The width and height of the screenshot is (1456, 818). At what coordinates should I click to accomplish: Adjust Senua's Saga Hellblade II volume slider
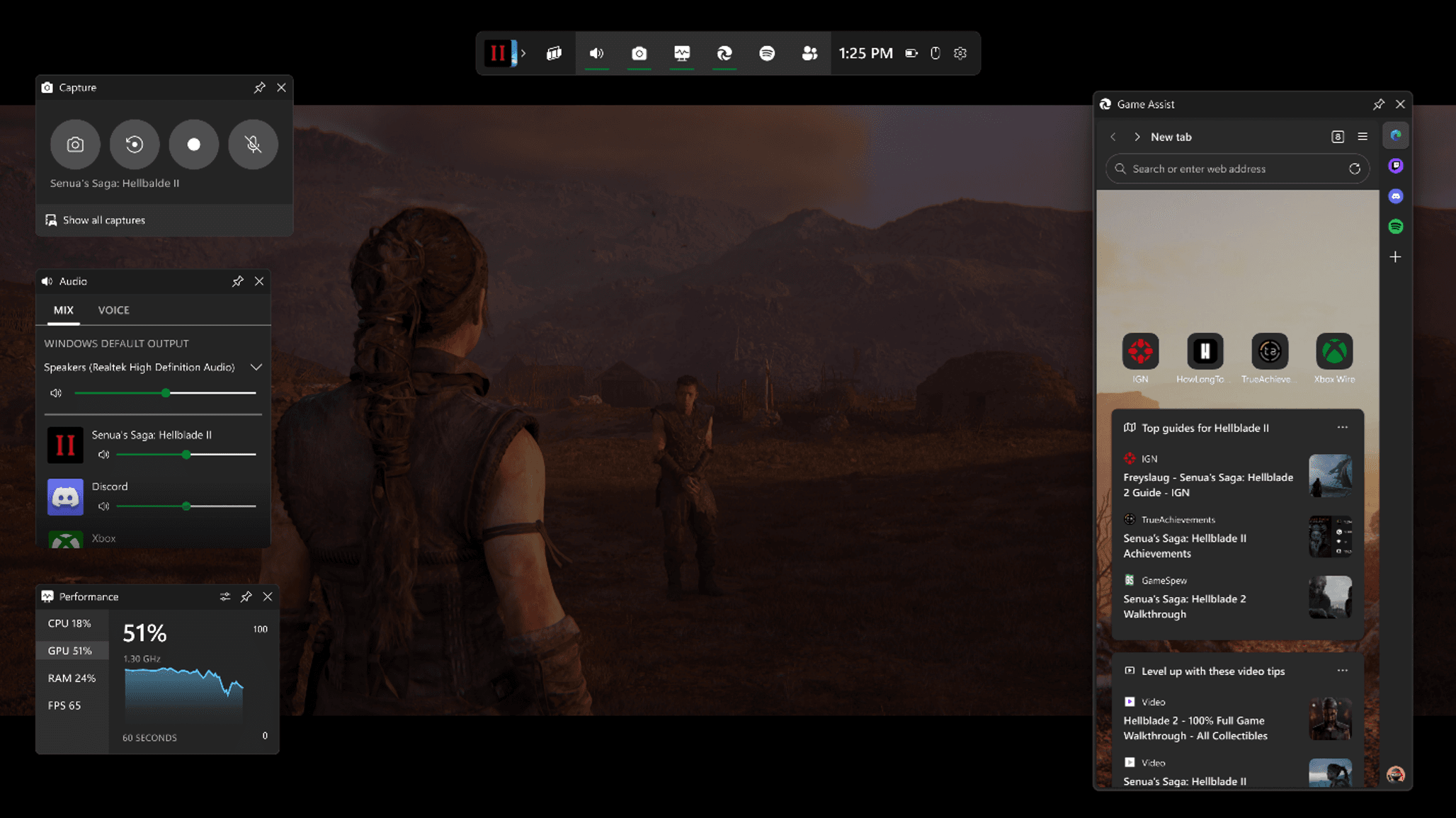pos(186,453)
